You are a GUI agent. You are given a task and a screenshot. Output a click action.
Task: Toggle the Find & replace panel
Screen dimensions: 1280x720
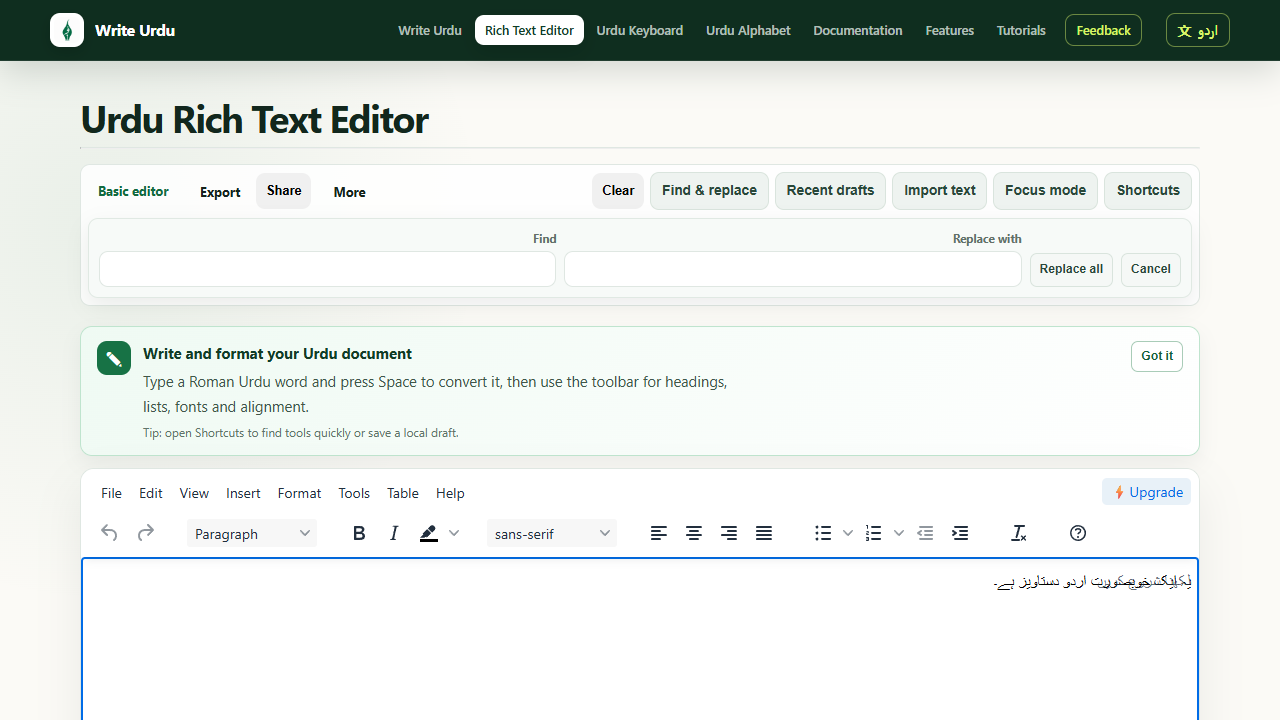(709, 190)
